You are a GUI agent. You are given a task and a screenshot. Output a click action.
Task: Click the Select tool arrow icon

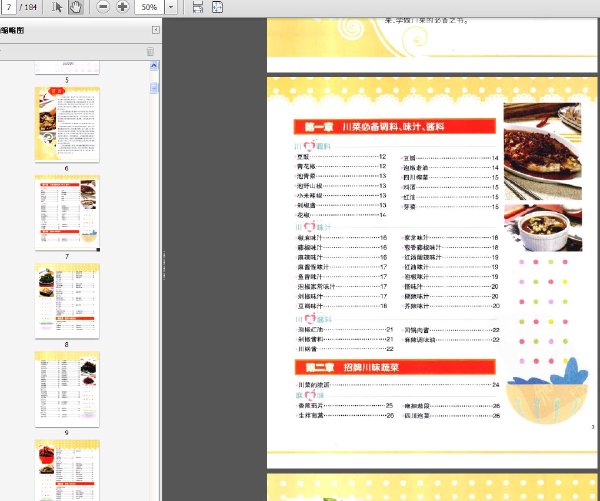pyautogui.click(x=57, y=7)
